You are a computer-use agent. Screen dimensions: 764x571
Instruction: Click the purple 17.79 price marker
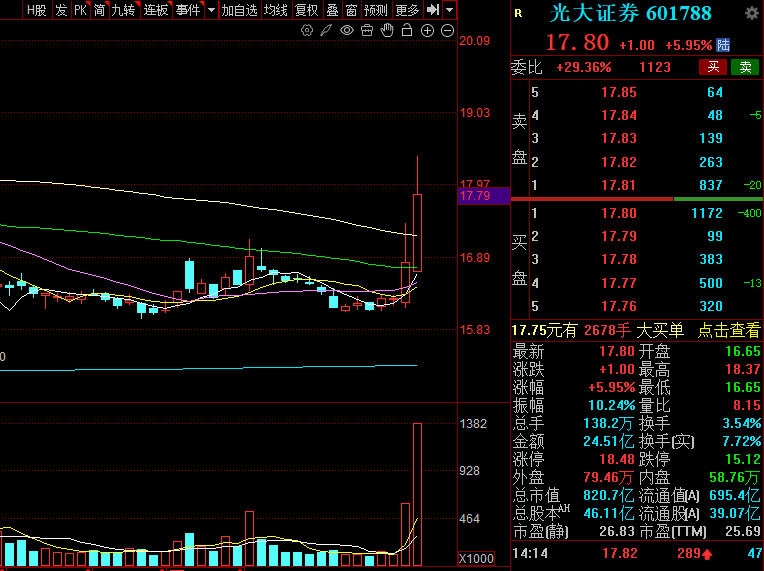point(484,196)
